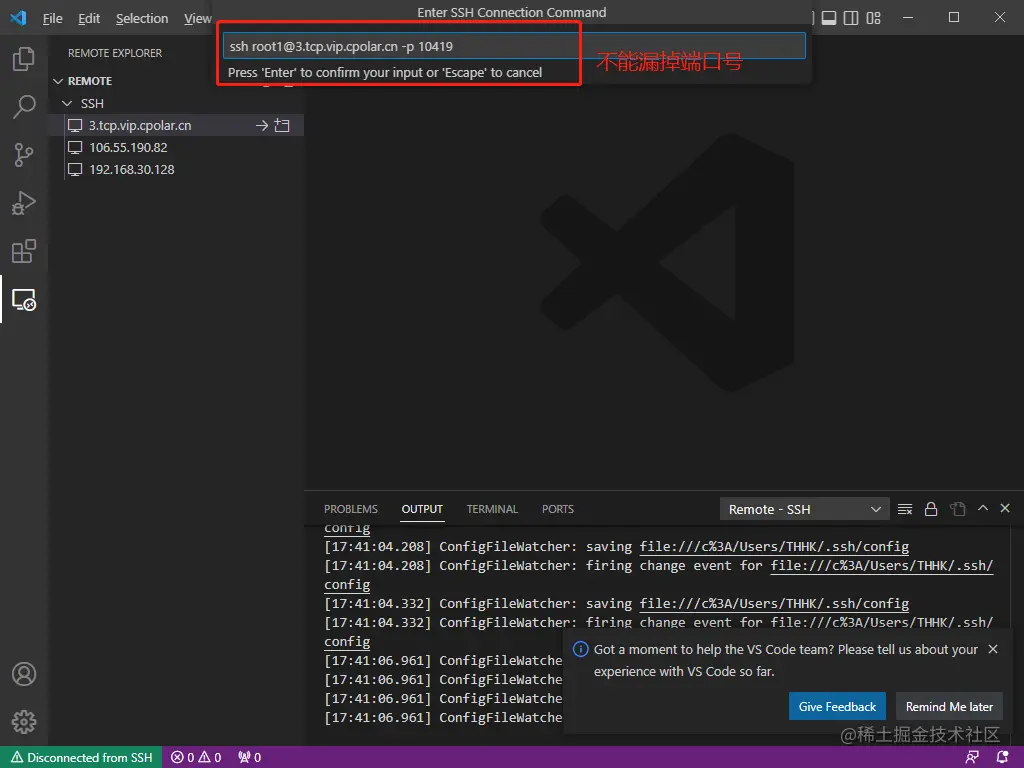This screenshot has height=768, width=1024.
Task: Select host 3.tcp.vip.cpolar.cn
Action: tap(140, 125)
